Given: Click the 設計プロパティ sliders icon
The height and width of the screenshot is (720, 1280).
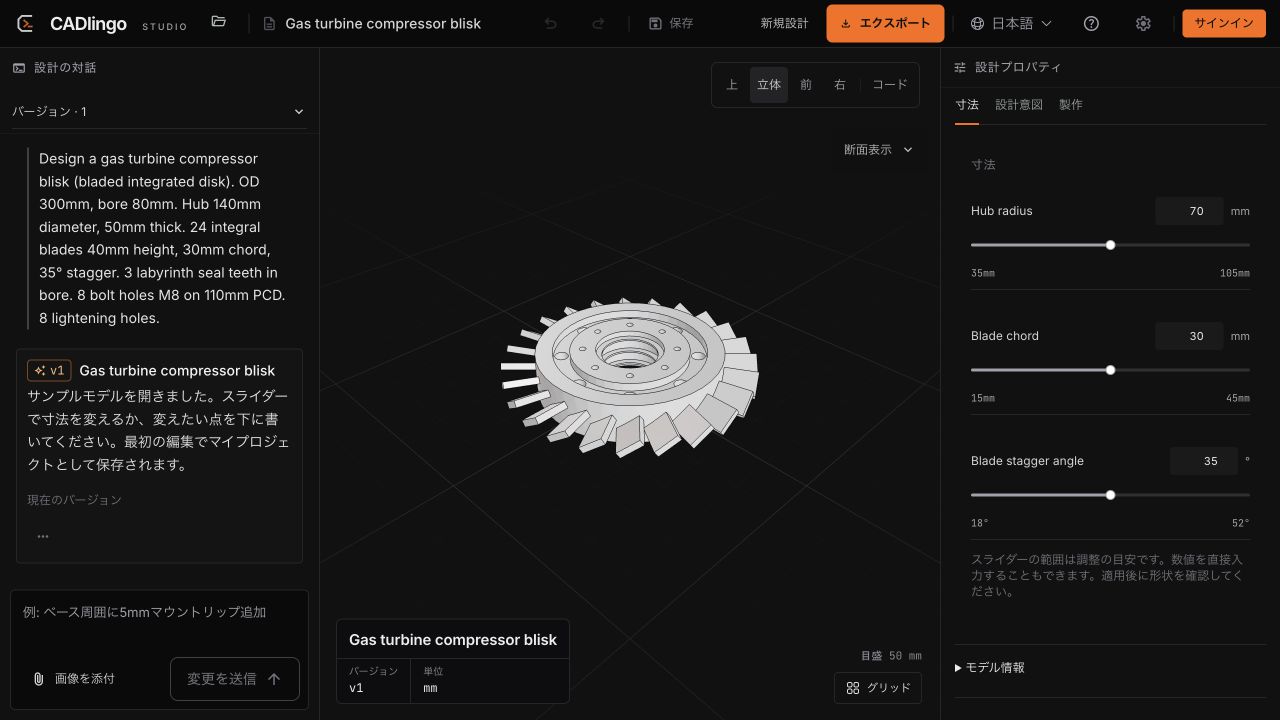Looking at the screenshot, I should pyautogui.click(x=960, y=67).
